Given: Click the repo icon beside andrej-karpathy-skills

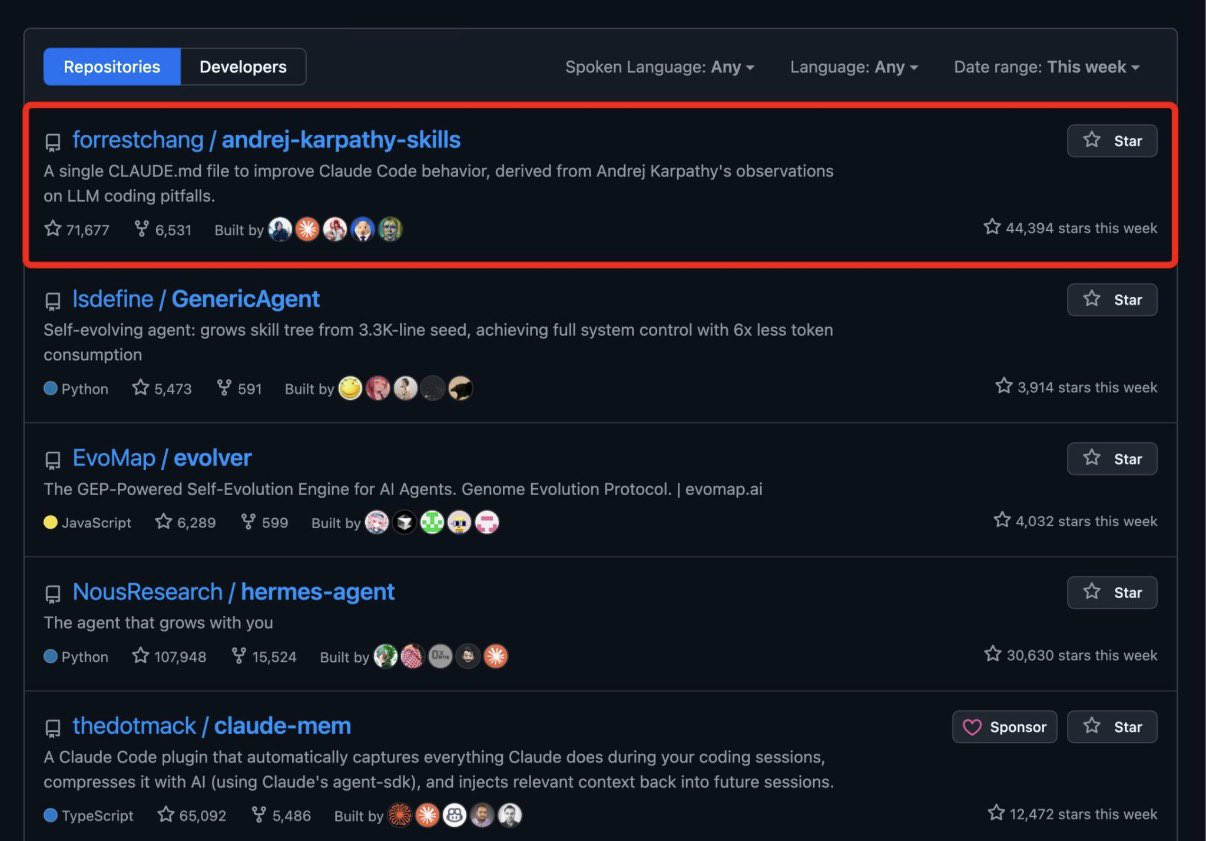Looking at the screenshot, I should [x=53, y=142].
